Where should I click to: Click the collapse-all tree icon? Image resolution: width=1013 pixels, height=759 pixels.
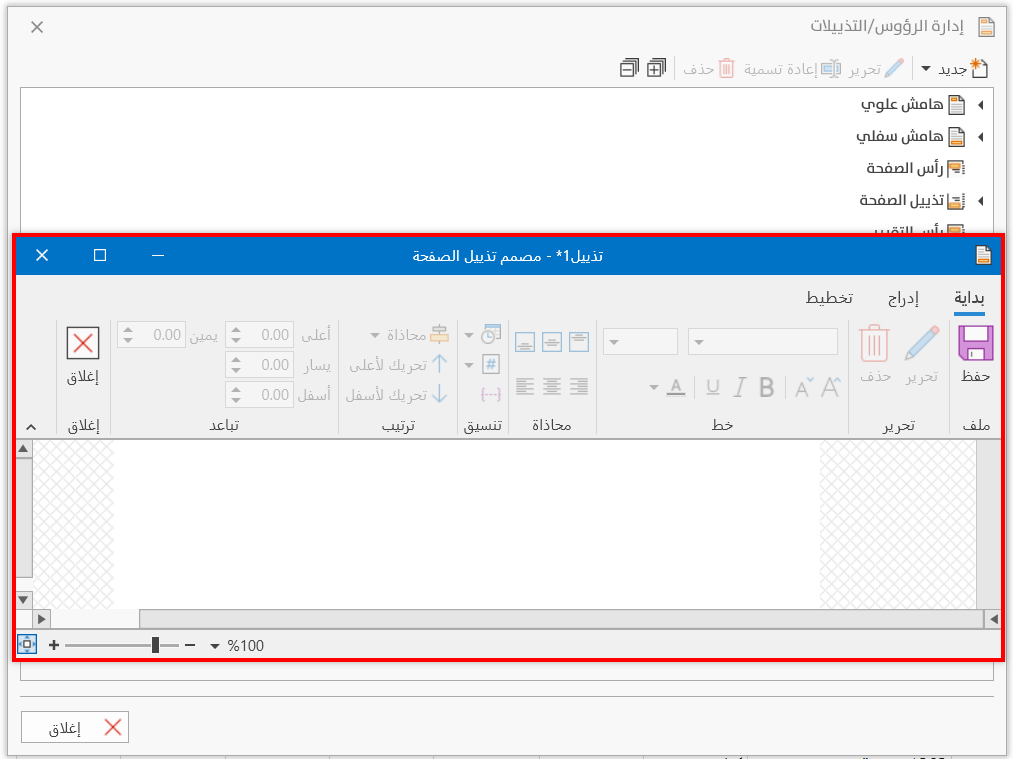click(x=629, y=68)
